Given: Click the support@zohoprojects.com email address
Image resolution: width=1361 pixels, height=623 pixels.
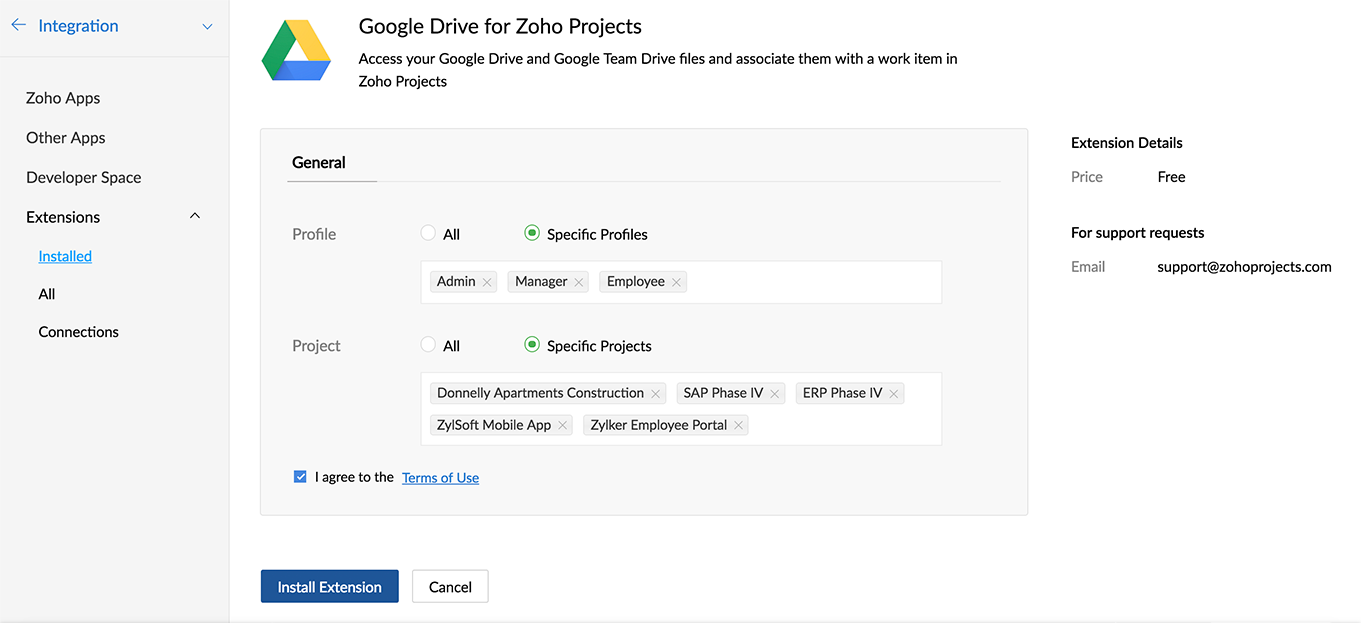Looking at the screenshot, I should [x=1244, y=267].
